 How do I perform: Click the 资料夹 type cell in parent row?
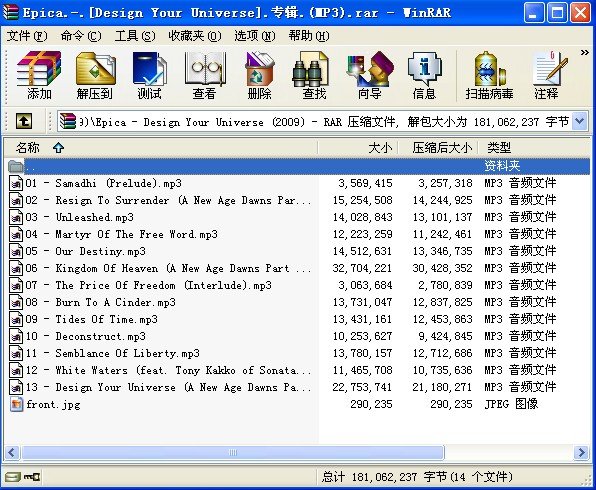pos(502,166)
